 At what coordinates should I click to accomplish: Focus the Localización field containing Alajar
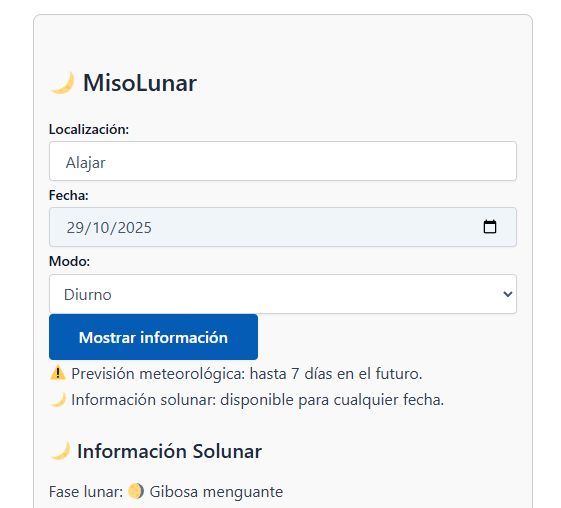tap(283, 161)
